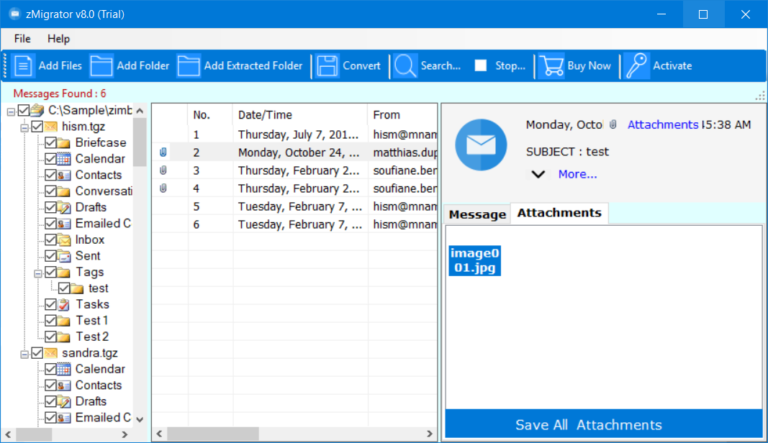
Task: Click the hism.tgz mailbox icon
Action: (50, 126)
